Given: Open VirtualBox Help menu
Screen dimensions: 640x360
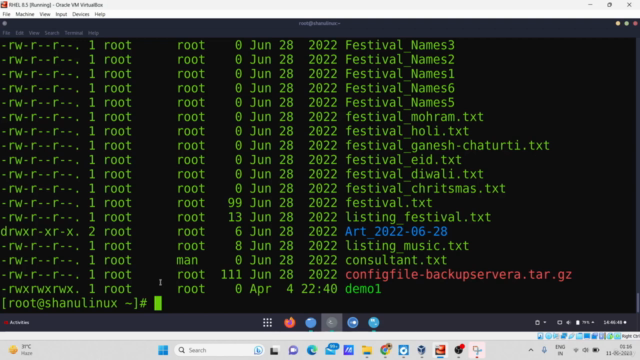Looking at the screenshot, I should pyautogui.click(x=100, y=14).
